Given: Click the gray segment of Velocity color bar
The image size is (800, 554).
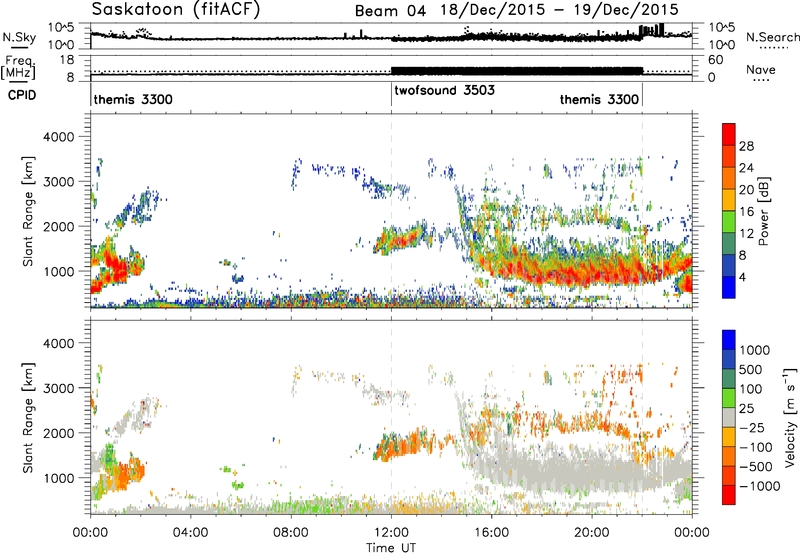Looking at the screenshot, I should coord(729,417).
